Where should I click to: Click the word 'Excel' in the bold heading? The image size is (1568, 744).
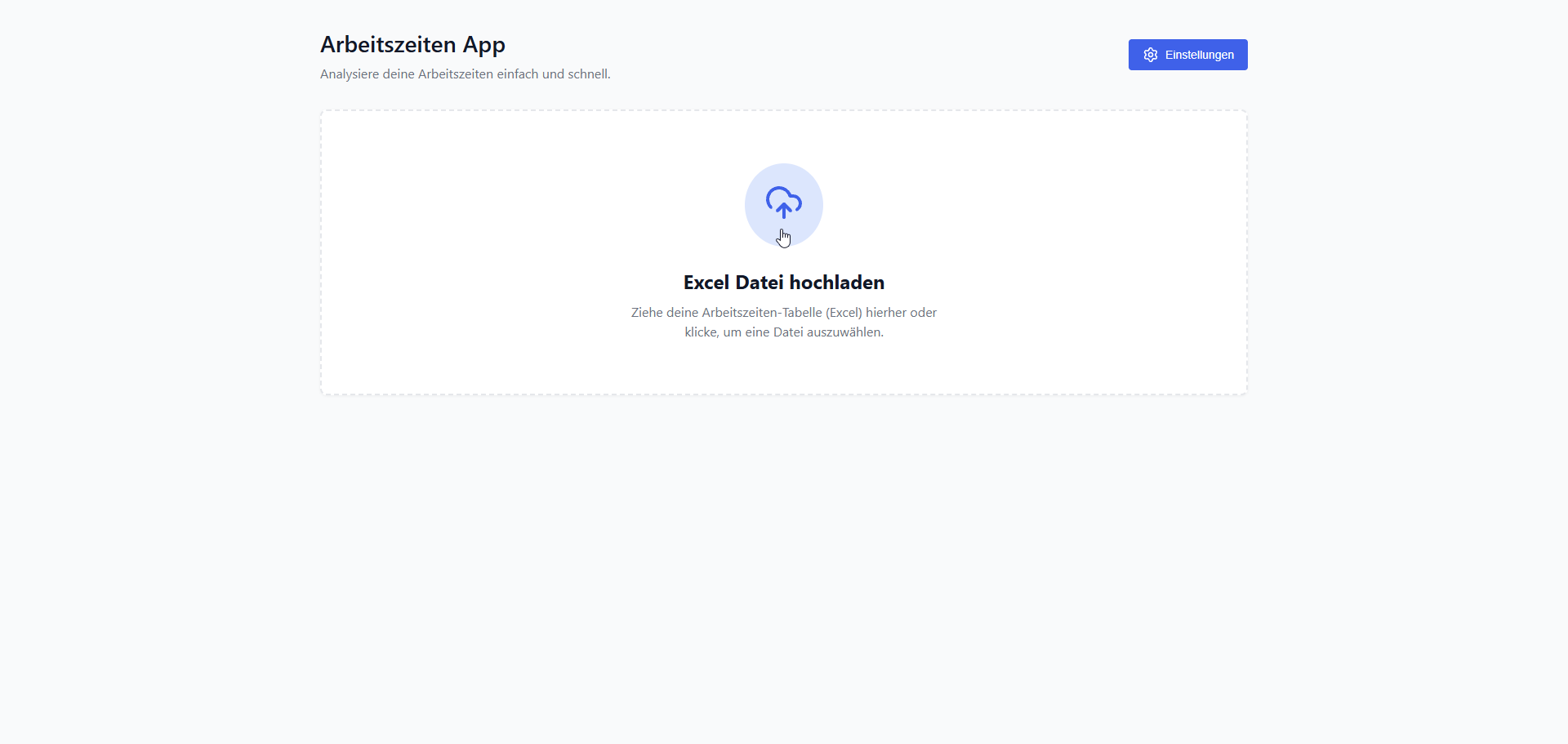click(x=706, y=283)
